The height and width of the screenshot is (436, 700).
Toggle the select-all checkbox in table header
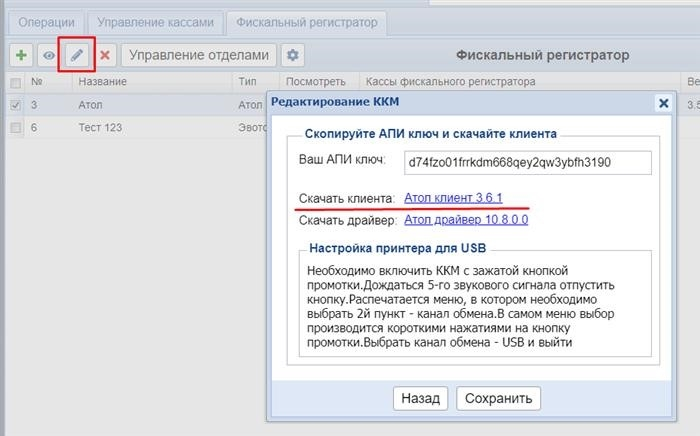(14, 81)
